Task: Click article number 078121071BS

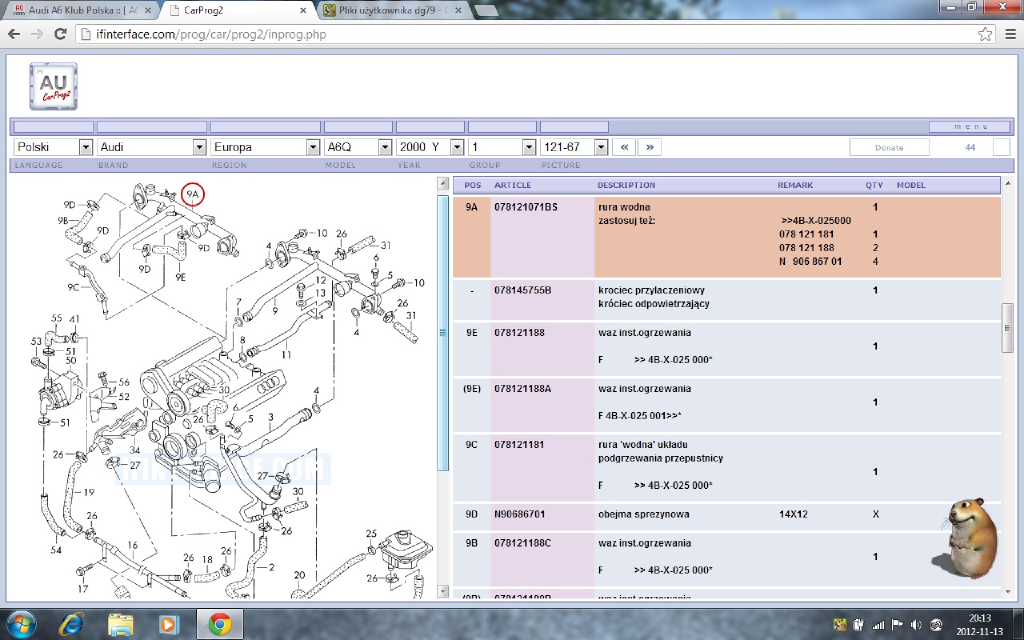Action: [526, 207]
